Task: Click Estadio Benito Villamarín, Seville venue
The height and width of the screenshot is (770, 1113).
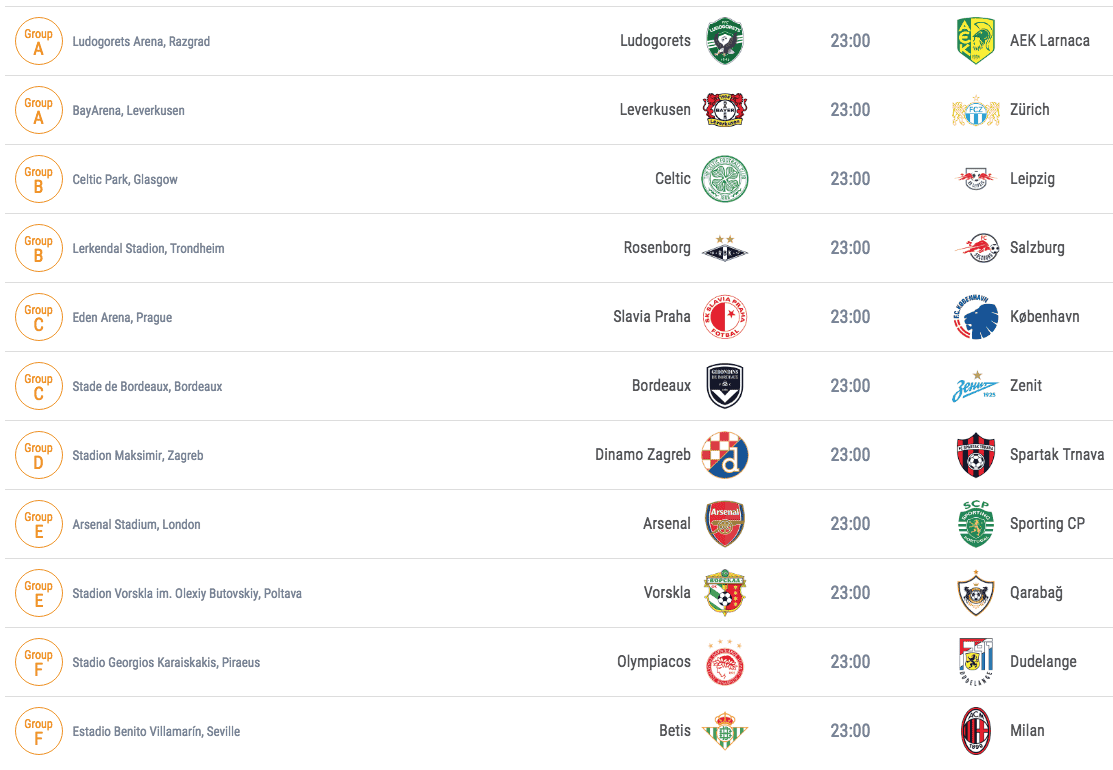Action: click(x=156, y=732)
